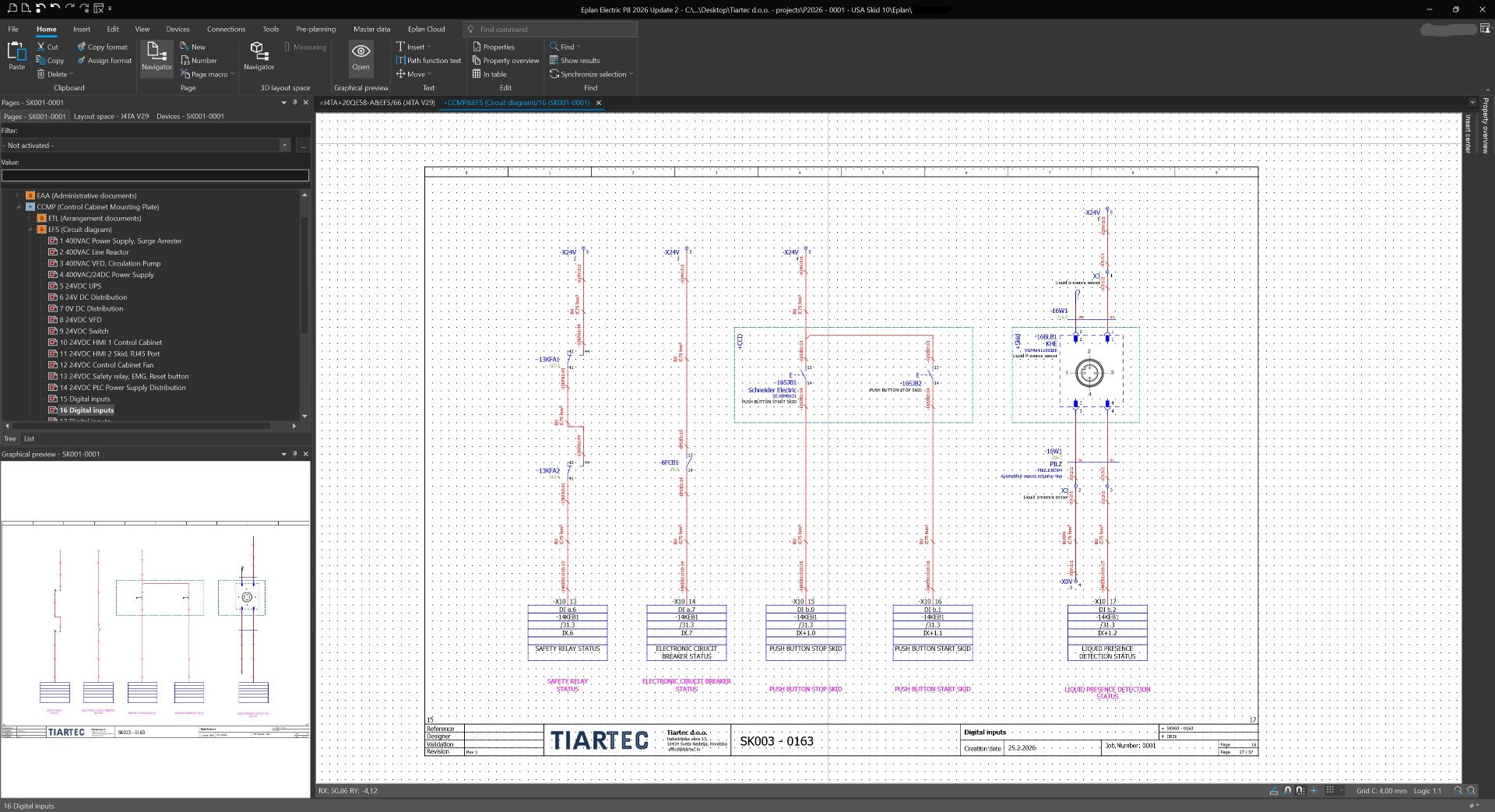Close the +CCMP&EFS circuit diagram tab
Screen dimensions: 1495x812
point(598,103)
